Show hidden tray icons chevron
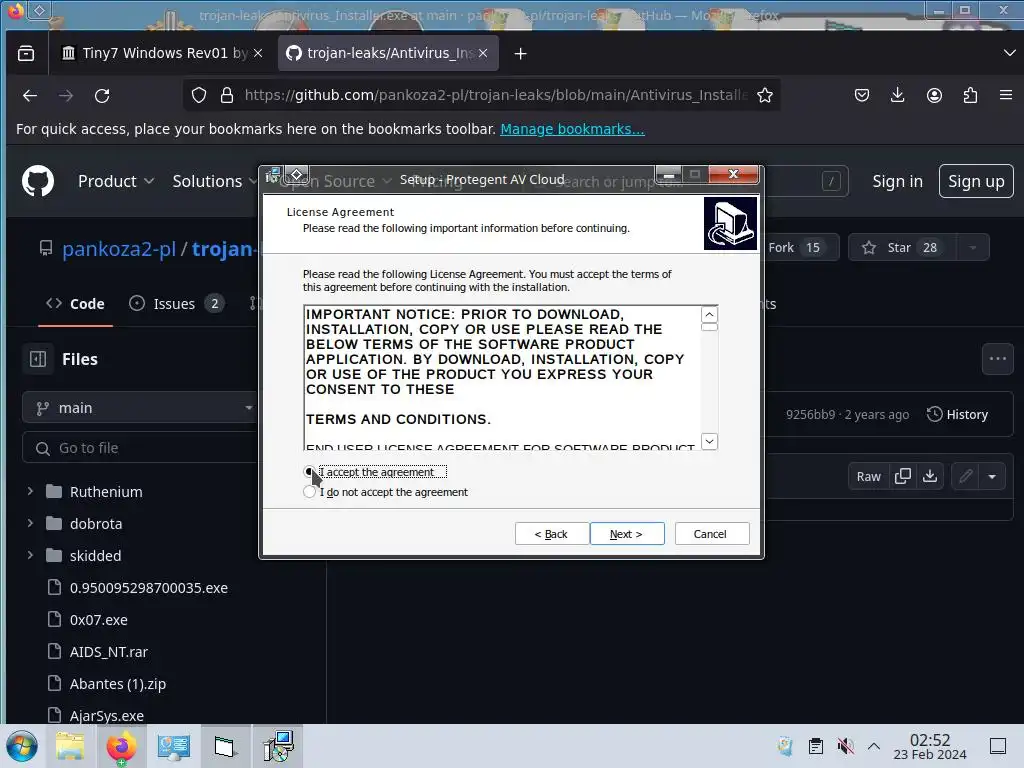 click(874, 746)
